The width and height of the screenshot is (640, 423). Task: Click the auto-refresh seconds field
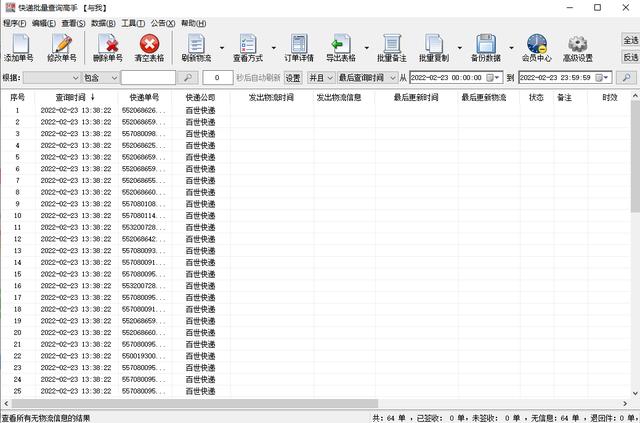click(x=218, y=78)
